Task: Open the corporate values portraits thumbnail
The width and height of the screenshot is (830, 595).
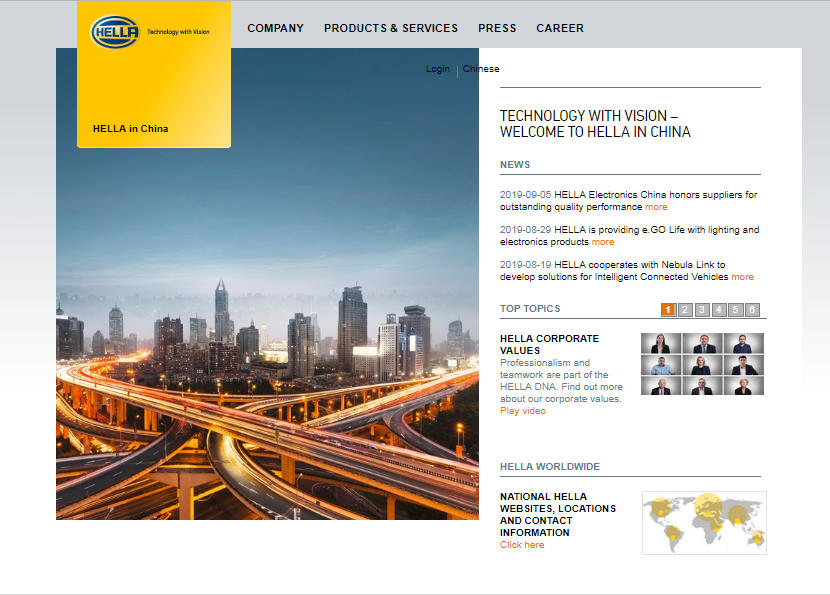Action: pyautogui.click(x=702, y=364)
